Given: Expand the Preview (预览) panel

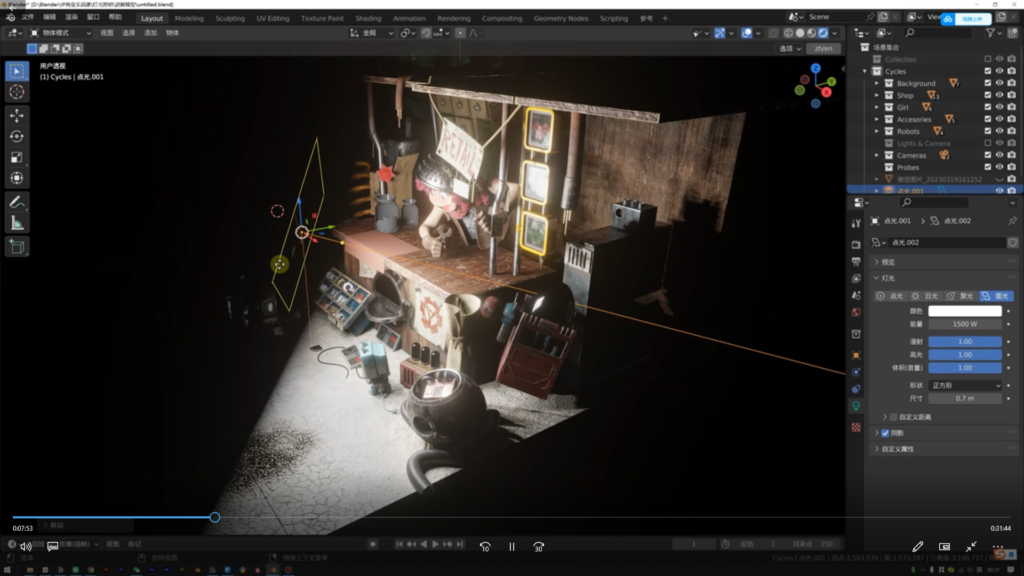Looking at the screenshot, I should tap(877, 262).
